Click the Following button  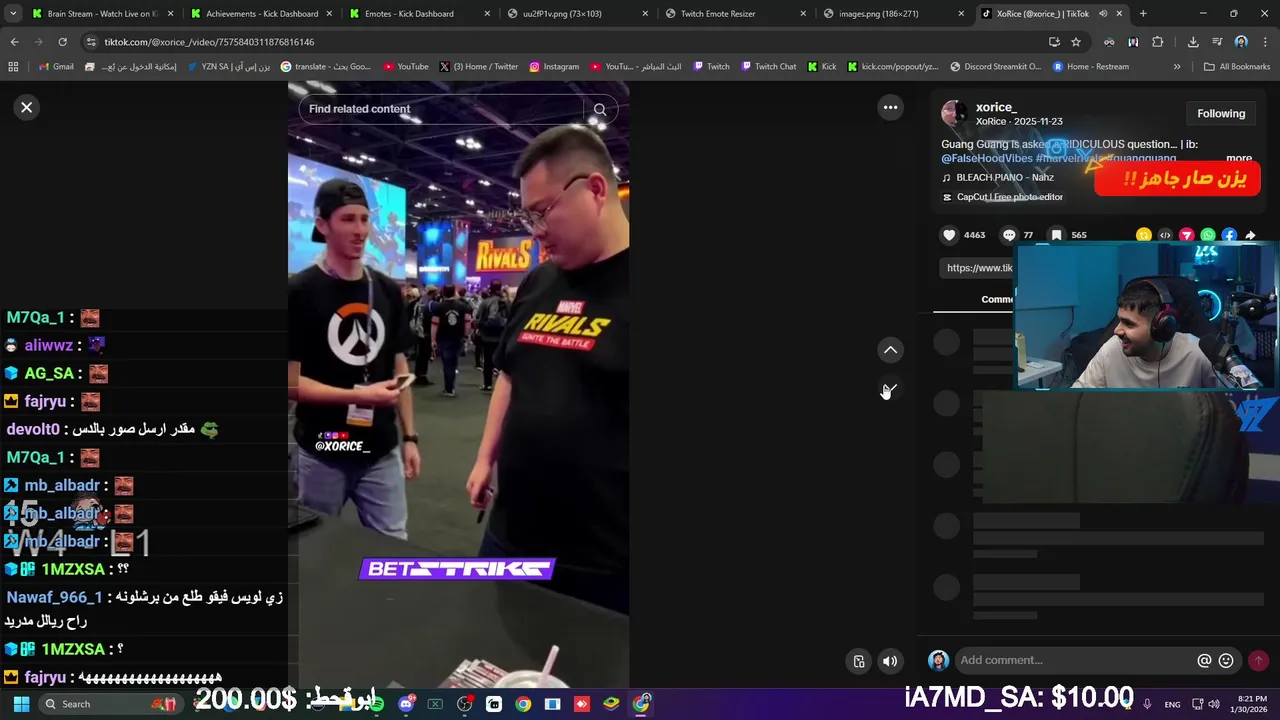1221,114
